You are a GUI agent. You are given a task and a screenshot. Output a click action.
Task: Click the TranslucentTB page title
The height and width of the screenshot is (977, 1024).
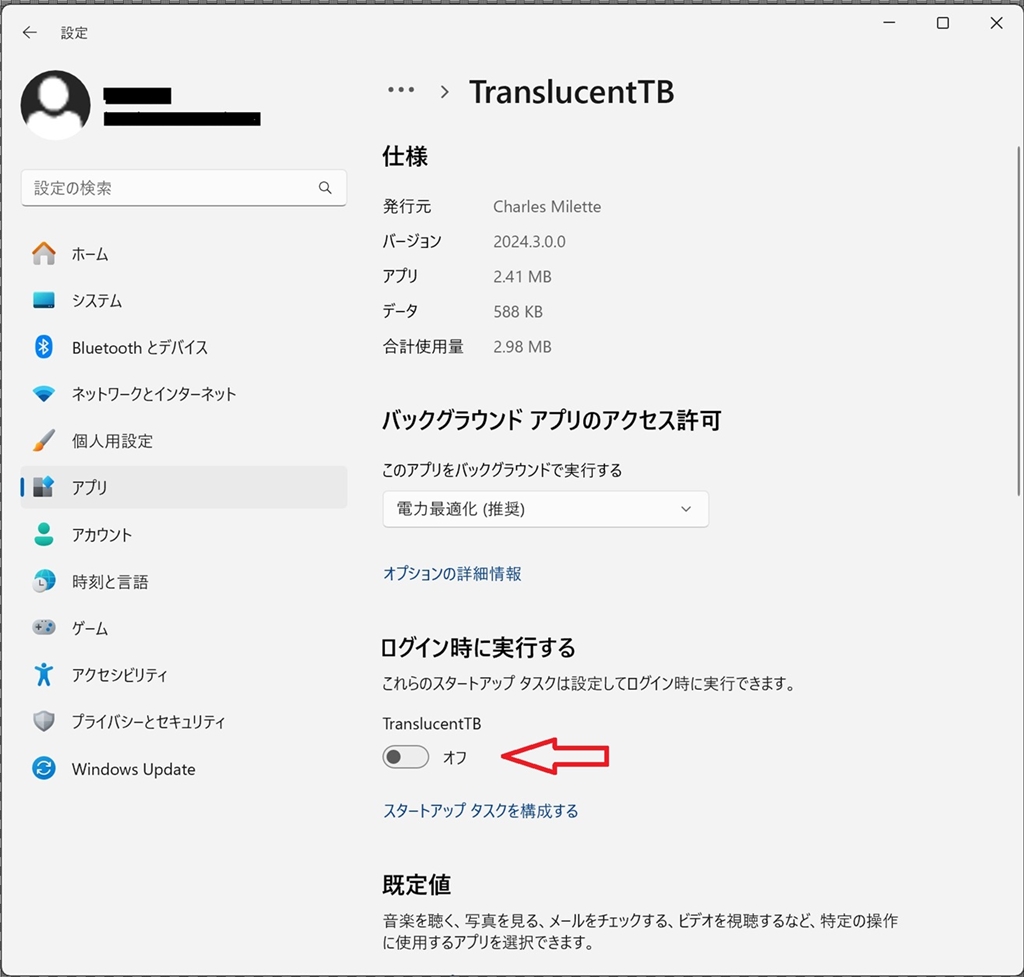click(x=571, y=91)
